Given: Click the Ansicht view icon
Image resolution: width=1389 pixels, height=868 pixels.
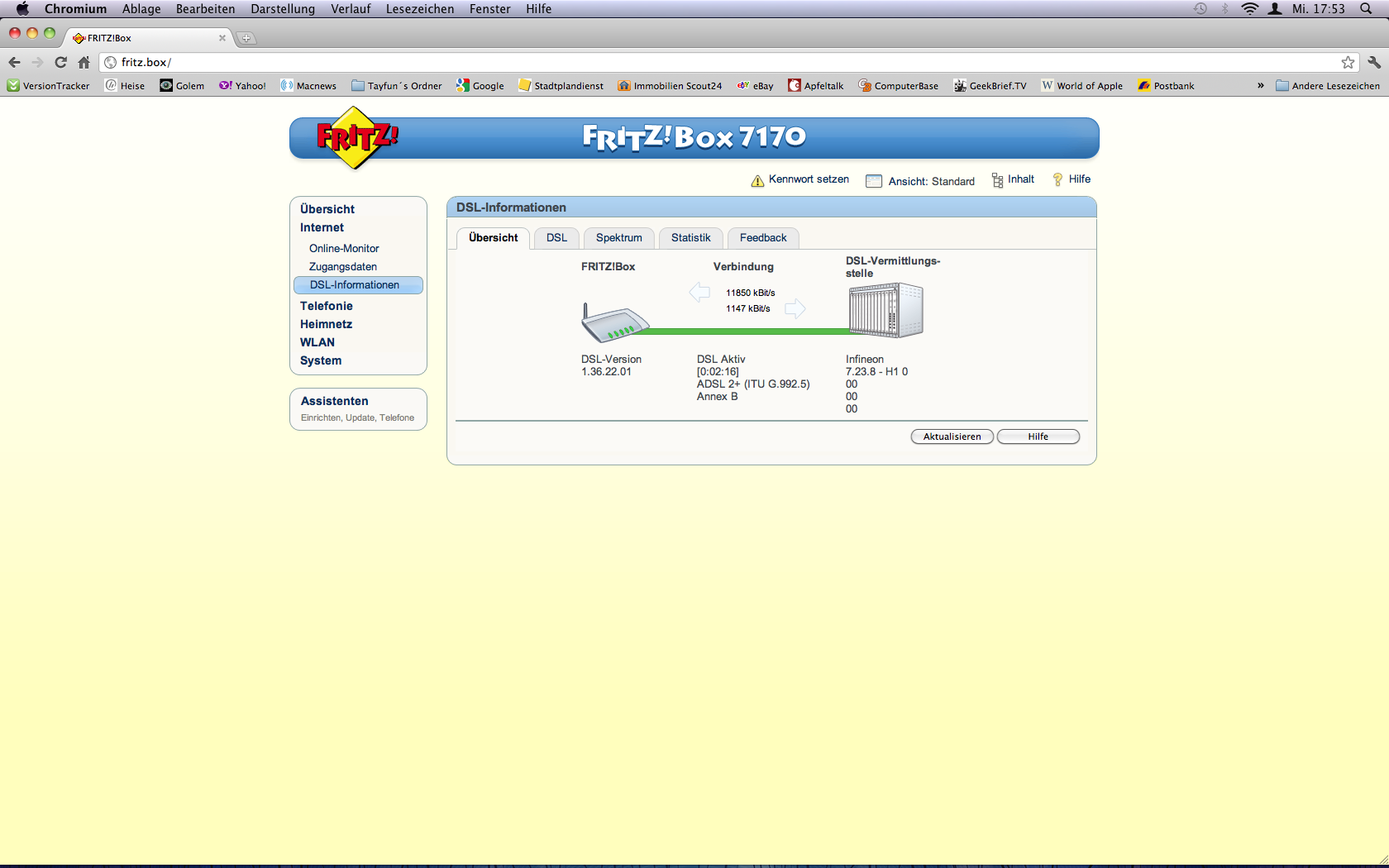Looking at the screenshot, I should pyautogui.click(x=874, y=181).
